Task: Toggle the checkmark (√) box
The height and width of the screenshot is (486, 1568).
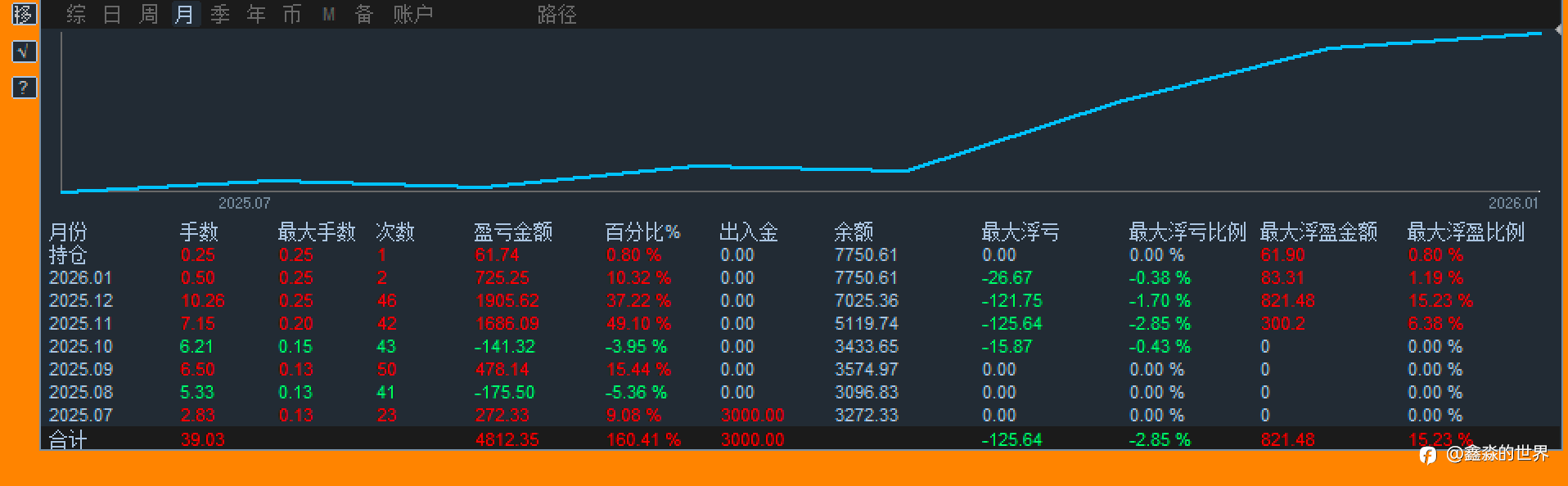Action: [24, 52]
